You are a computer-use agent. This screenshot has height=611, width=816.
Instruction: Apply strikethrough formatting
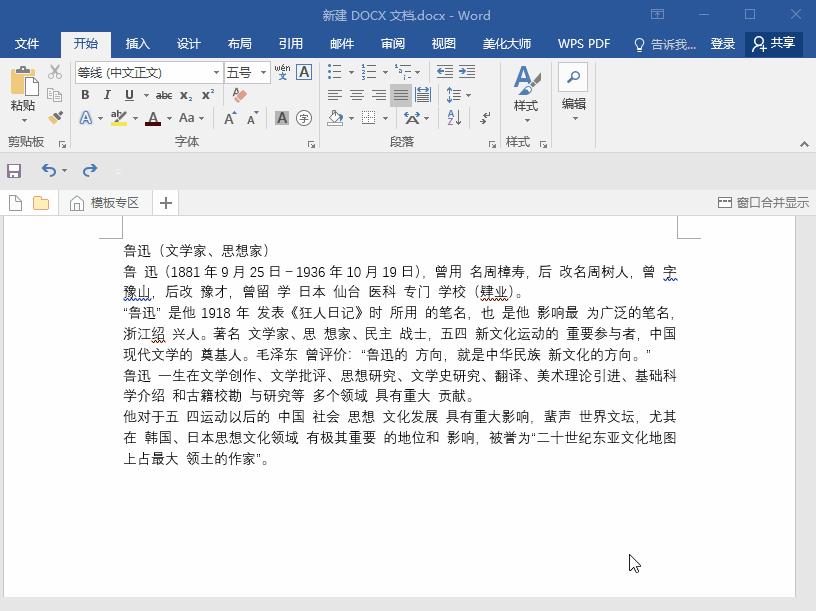[x=164, y=95]
